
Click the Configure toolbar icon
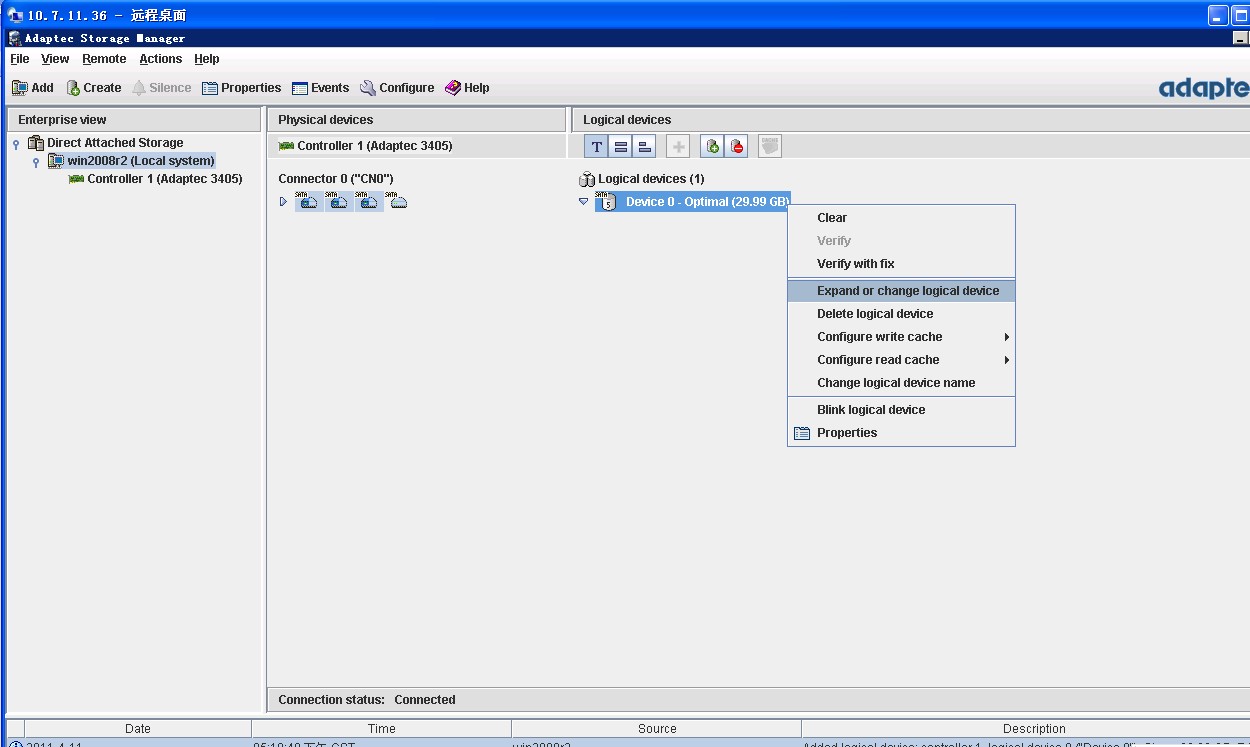tap(368, 88)
